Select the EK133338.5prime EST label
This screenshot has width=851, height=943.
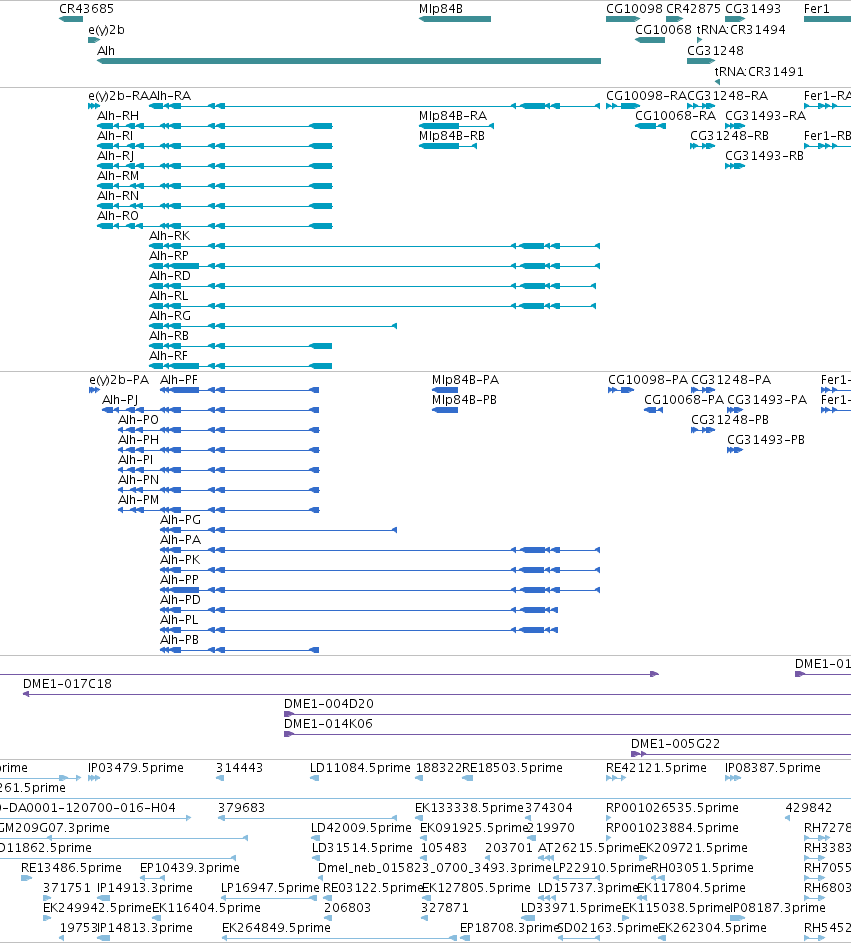(470, 808)
